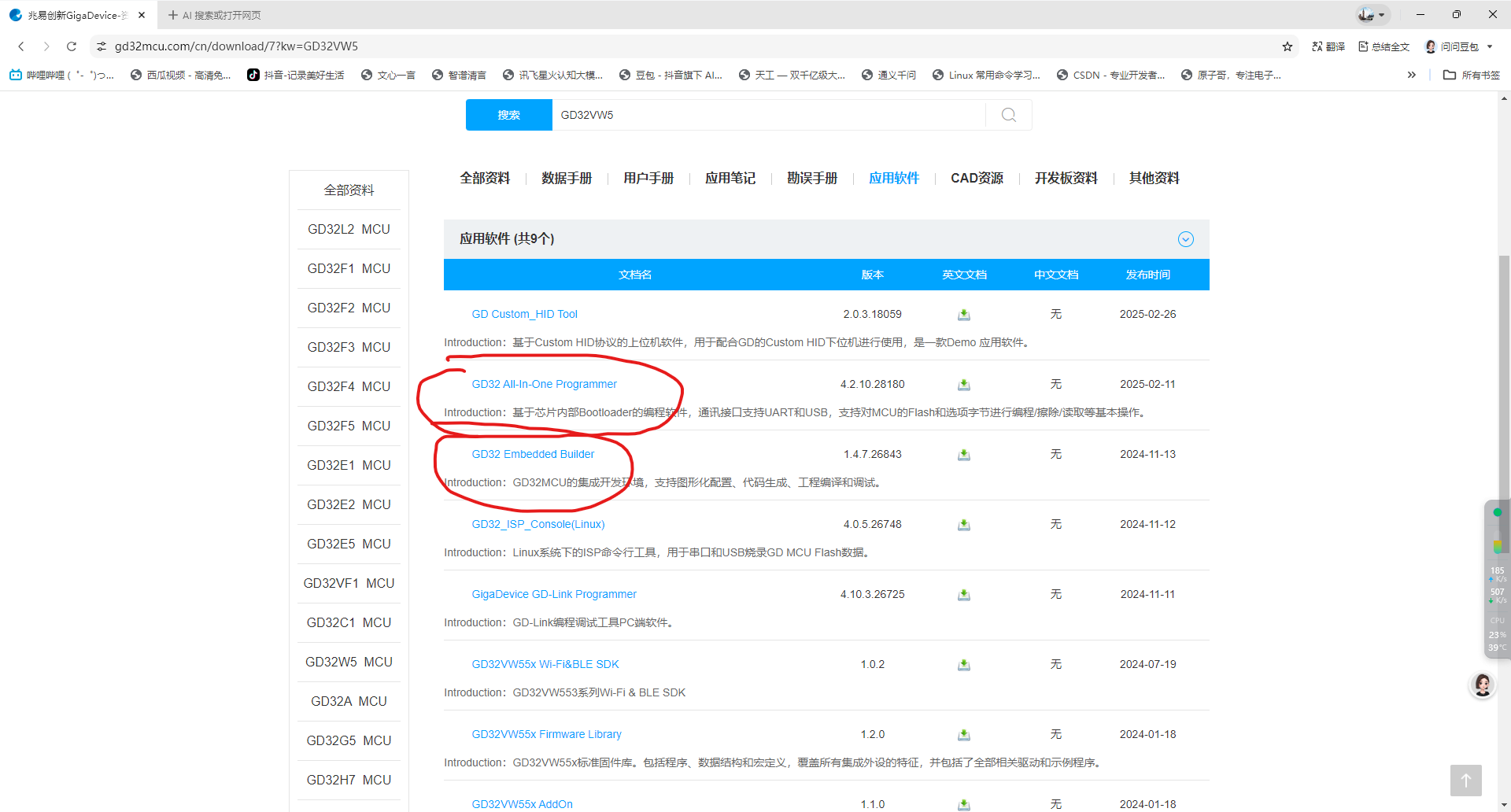Select GD32L2 MCU category
Image resolution: width=1511 pixels, height=812 pixels.
pyautogui.click(x=349, y=229)
